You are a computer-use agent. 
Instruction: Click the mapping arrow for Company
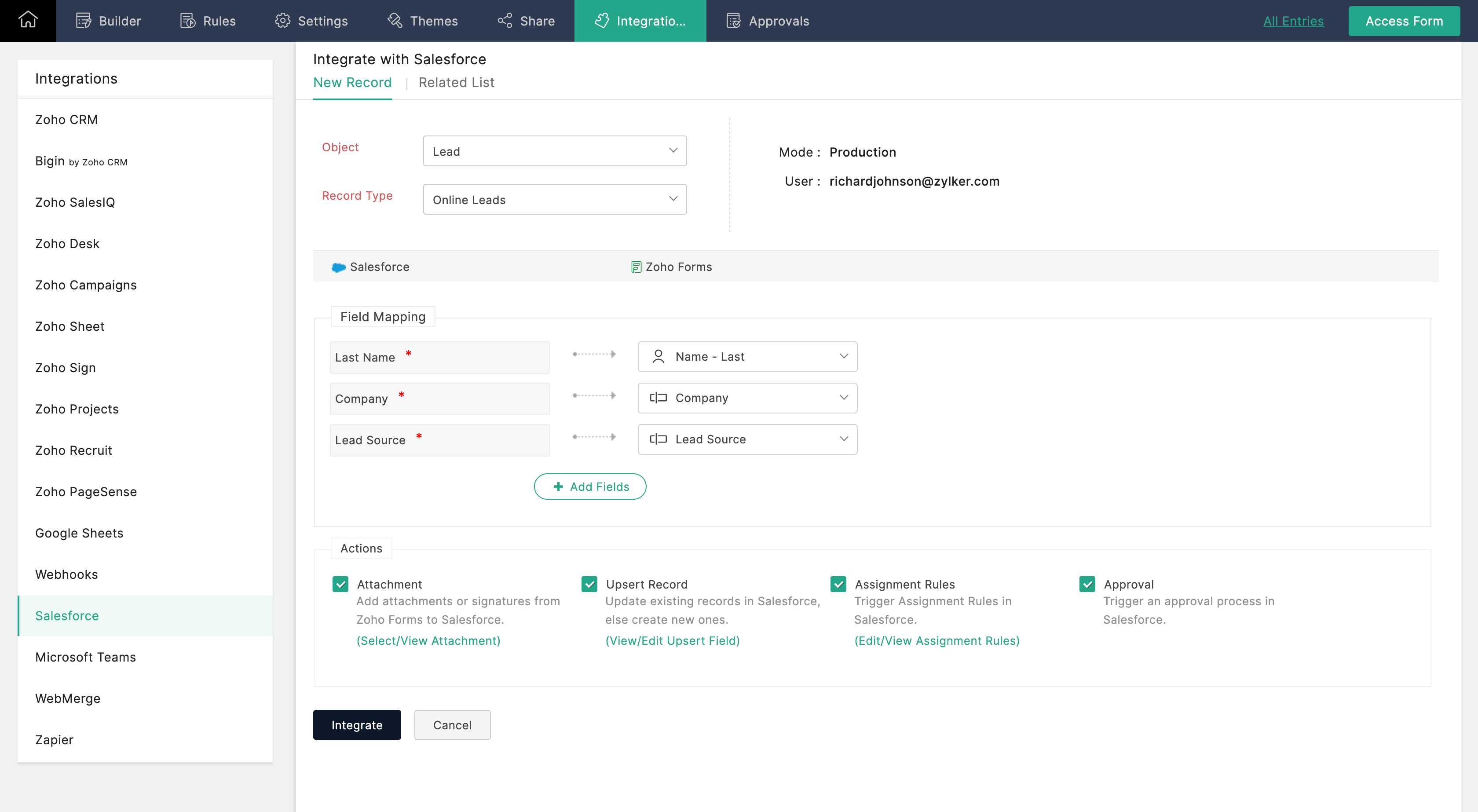[x=594, y=395]
